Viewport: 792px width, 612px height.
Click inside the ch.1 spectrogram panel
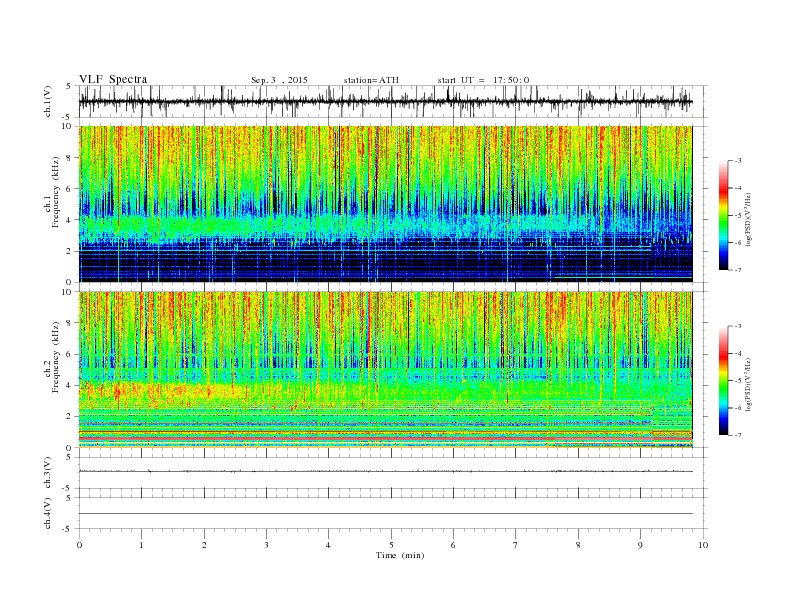[x=385, y=204]
